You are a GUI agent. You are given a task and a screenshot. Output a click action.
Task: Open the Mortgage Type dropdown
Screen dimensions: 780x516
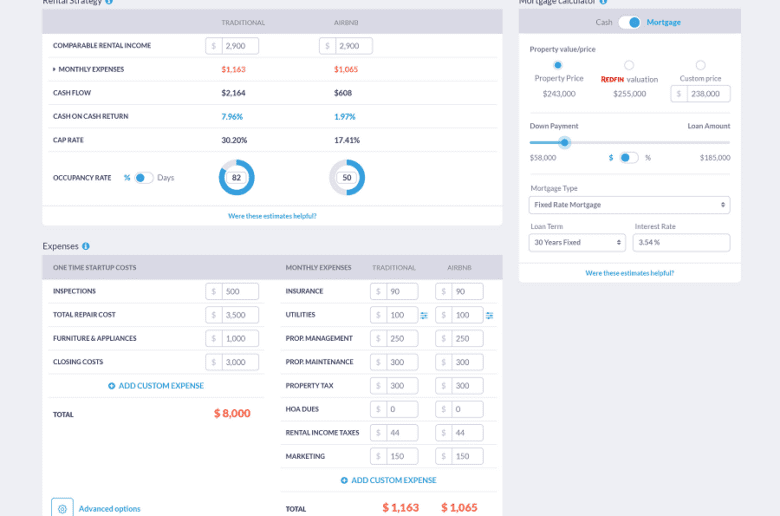click(x=629, y=205)
